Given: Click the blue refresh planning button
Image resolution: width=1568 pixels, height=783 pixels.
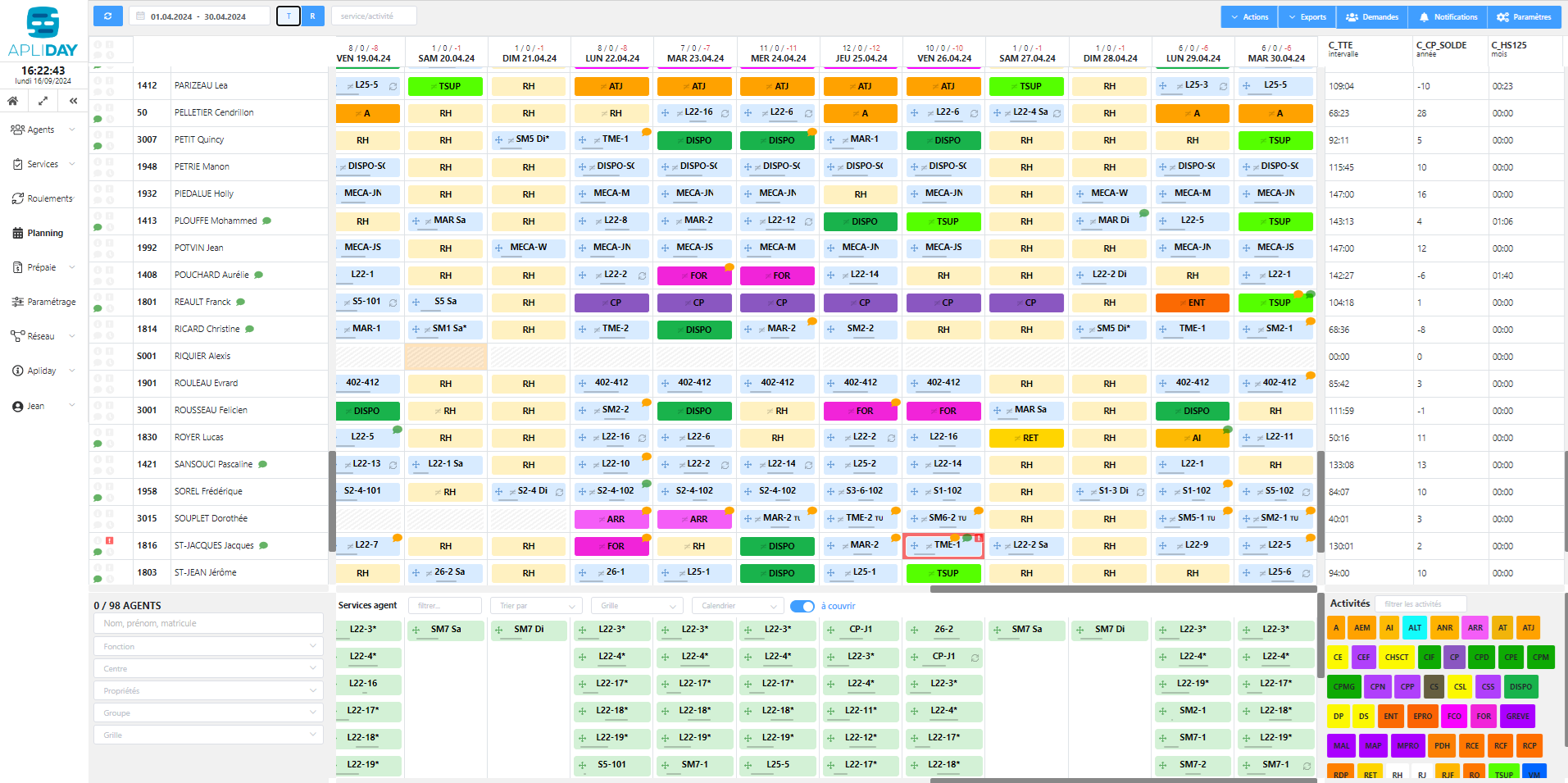Looking at the screenshot, I should (x=107, y=16).
